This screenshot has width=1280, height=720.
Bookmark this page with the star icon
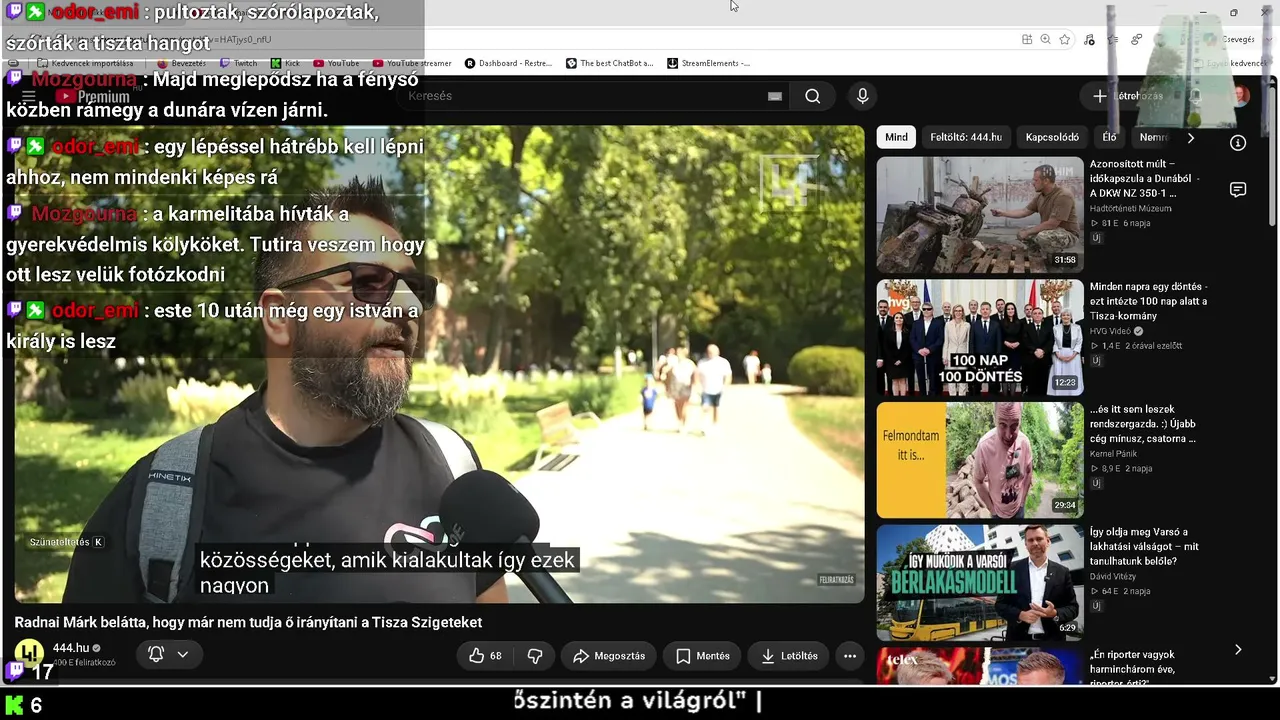(1065, 39)
